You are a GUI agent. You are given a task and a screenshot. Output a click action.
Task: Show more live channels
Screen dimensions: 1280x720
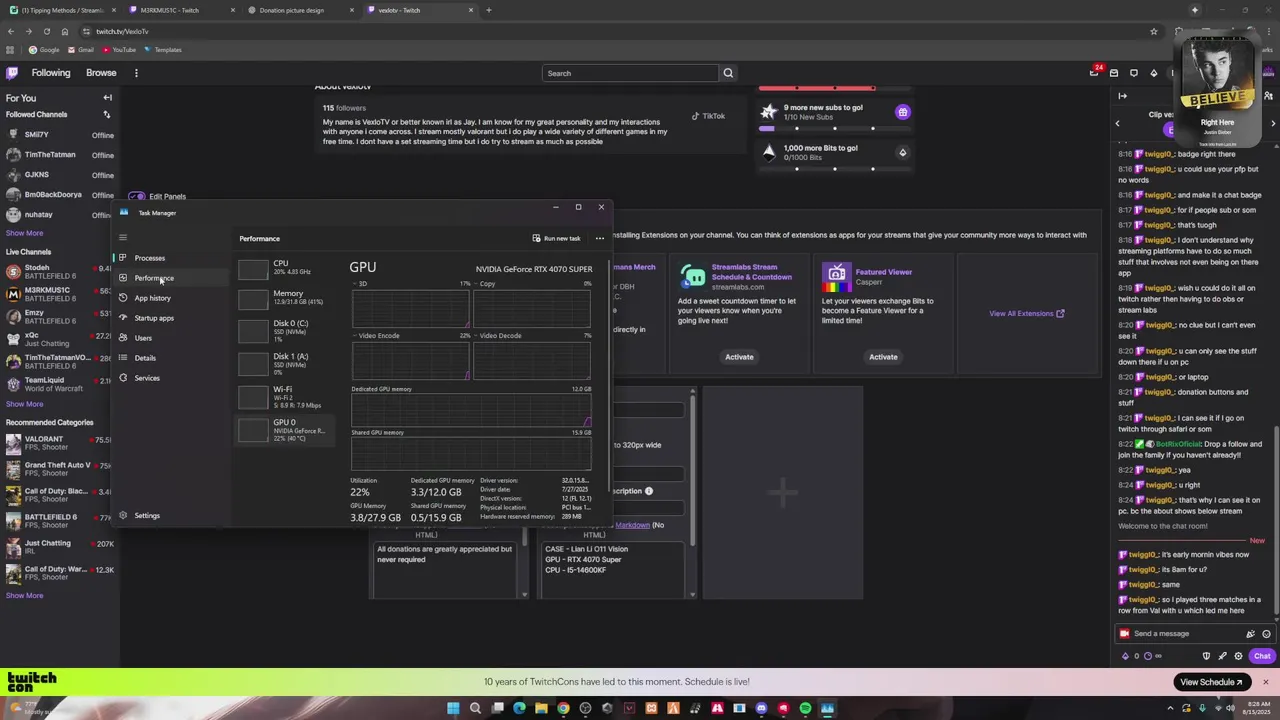(24, 404)
